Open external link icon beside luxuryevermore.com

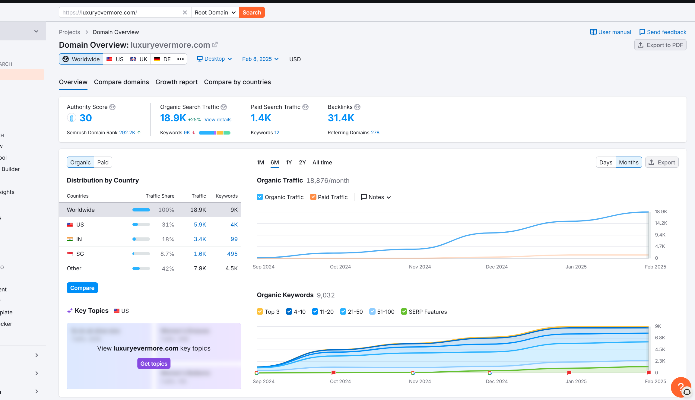(x=215, y=45)
